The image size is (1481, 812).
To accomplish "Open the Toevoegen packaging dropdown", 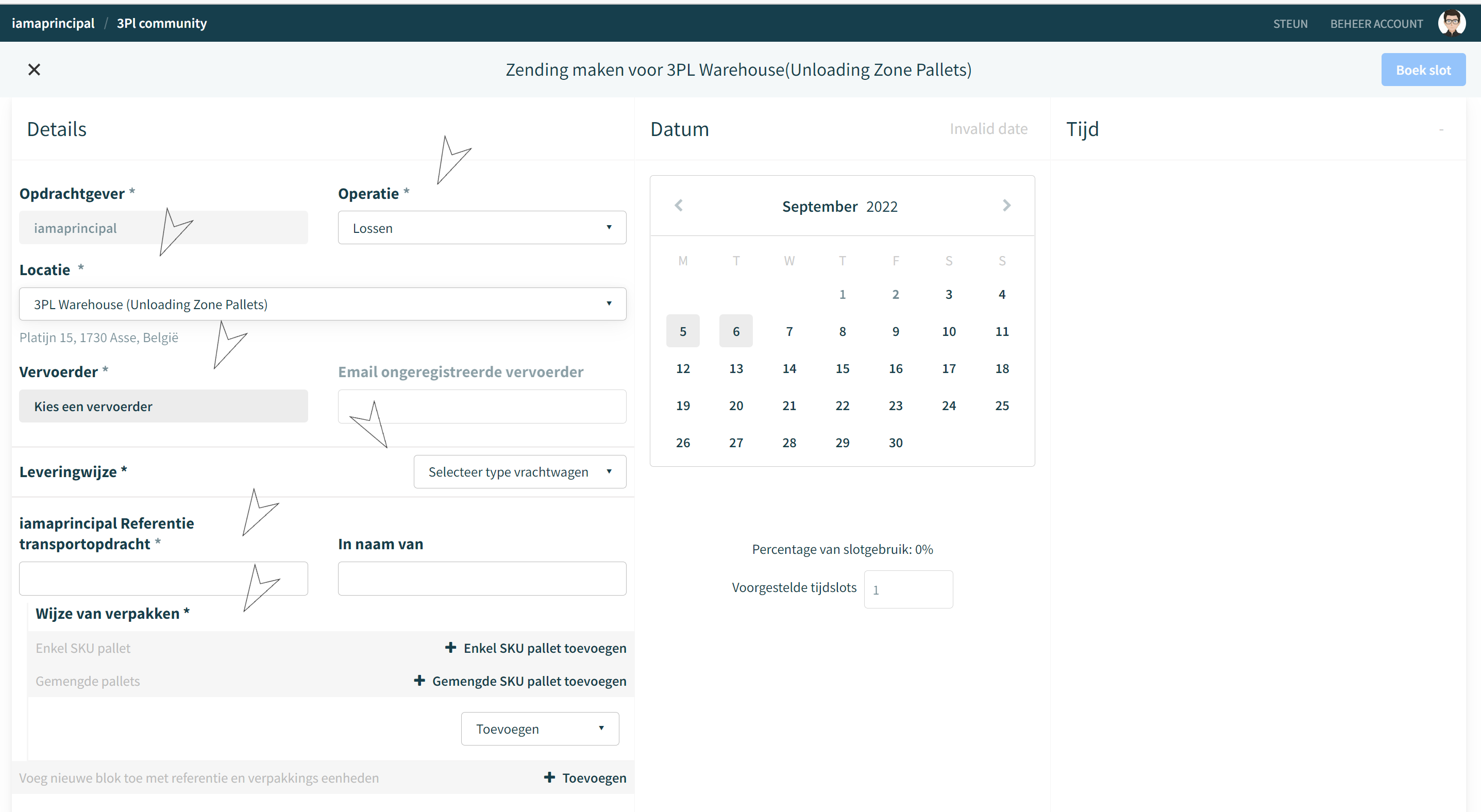I will [x=540, y=729].
